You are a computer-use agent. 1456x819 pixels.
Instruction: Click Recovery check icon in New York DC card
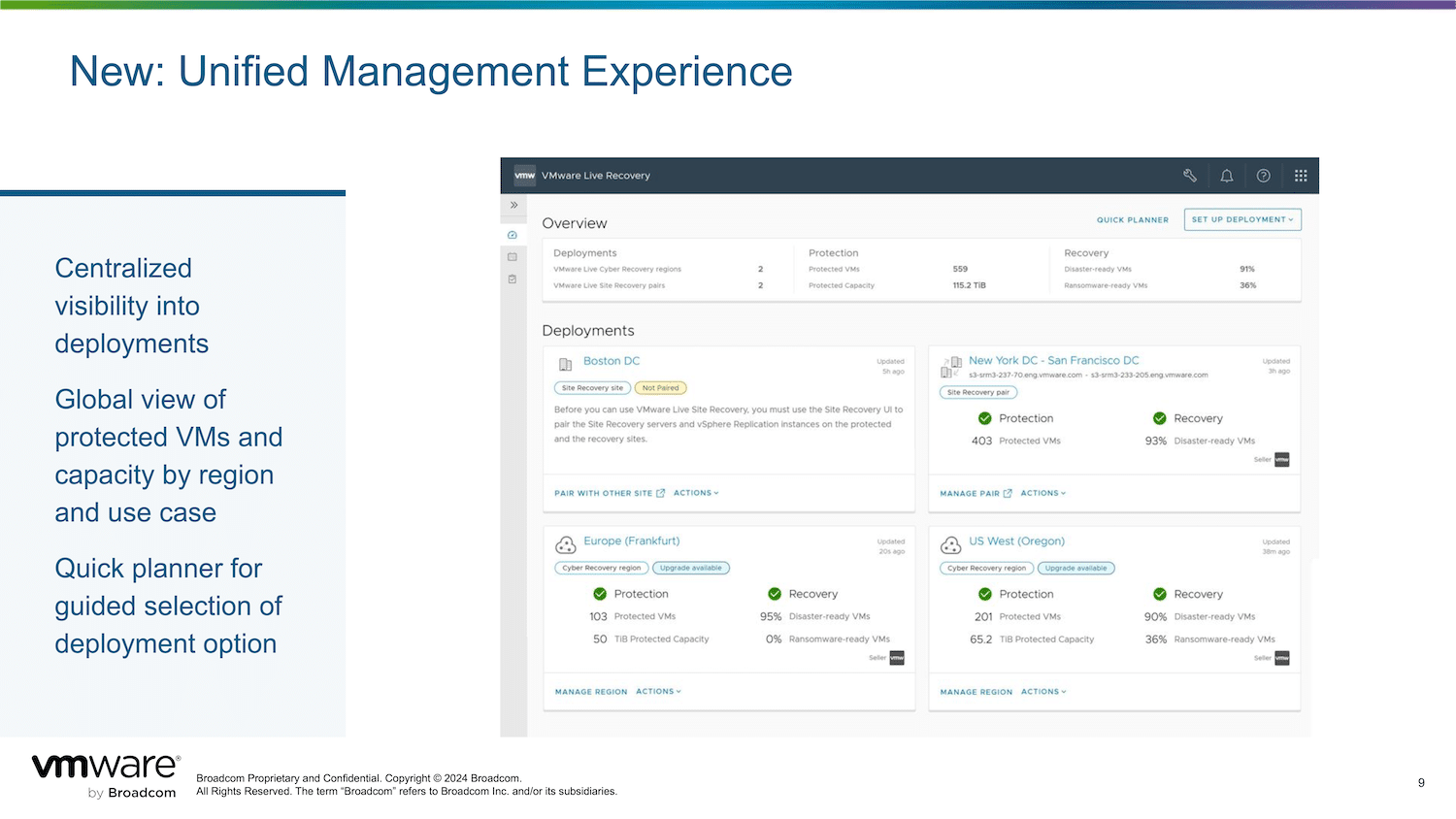tap(1159, 418)
